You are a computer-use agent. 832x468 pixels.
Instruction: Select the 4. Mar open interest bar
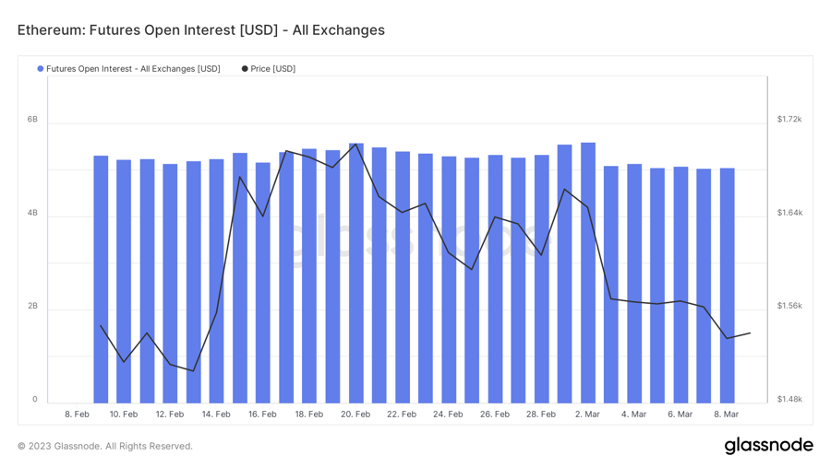(634, 284)
